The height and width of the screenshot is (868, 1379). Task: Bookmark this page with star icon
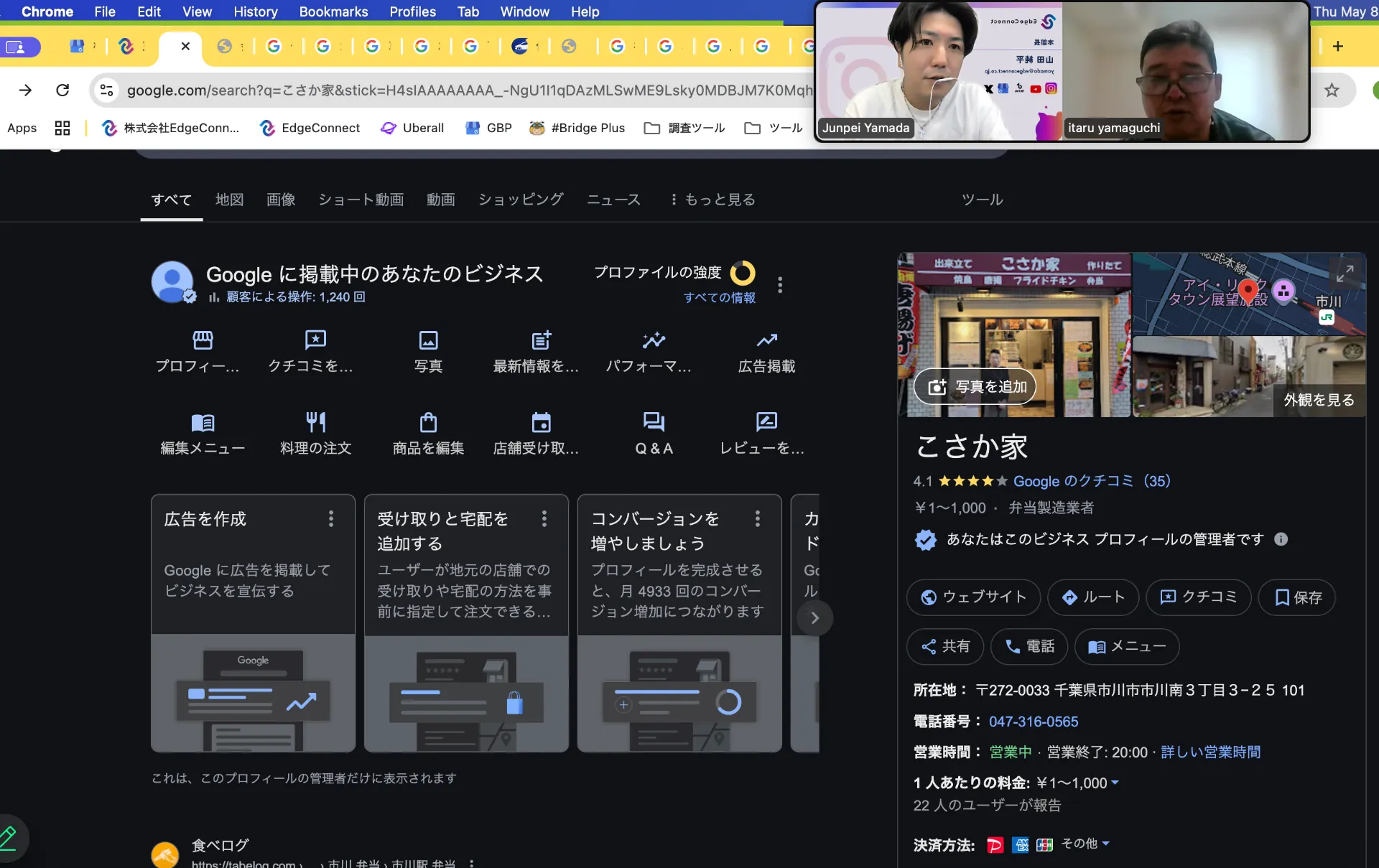tap(1332, 90)
